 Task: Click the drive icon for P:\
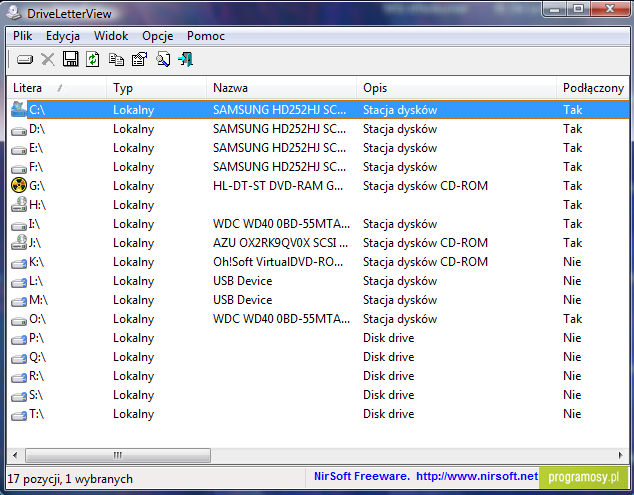pos(19,340)
